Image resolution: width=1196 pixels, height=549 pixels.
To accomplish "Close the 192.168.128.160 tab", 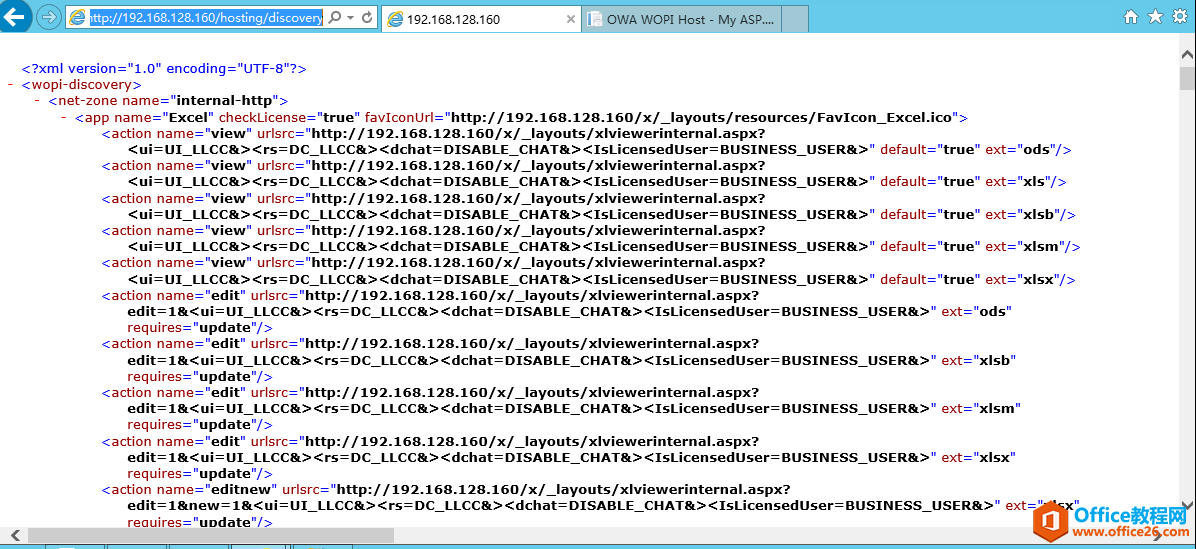I will click(570, 20).
